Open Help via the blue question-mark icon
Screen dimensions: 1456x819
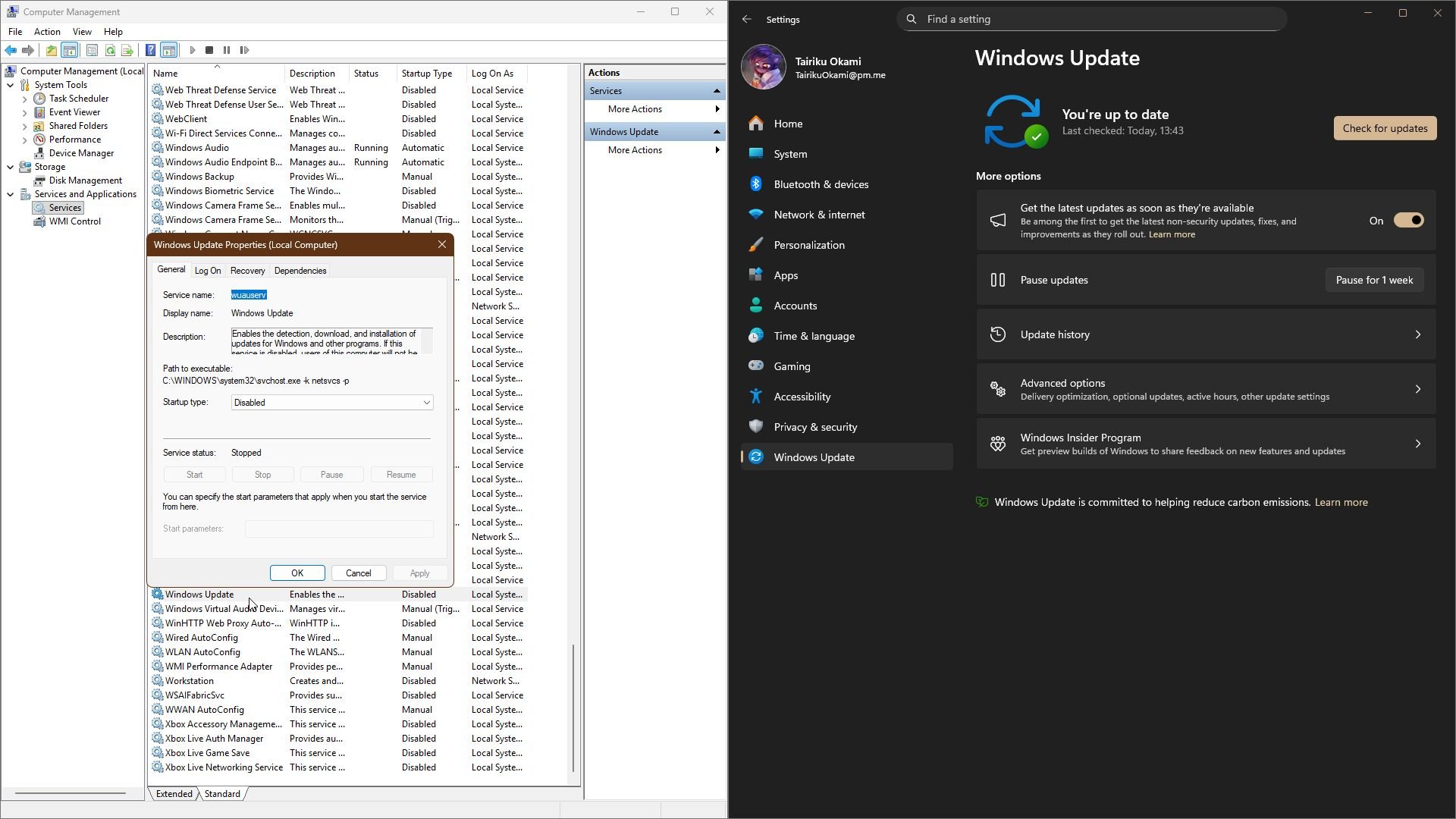150,50
